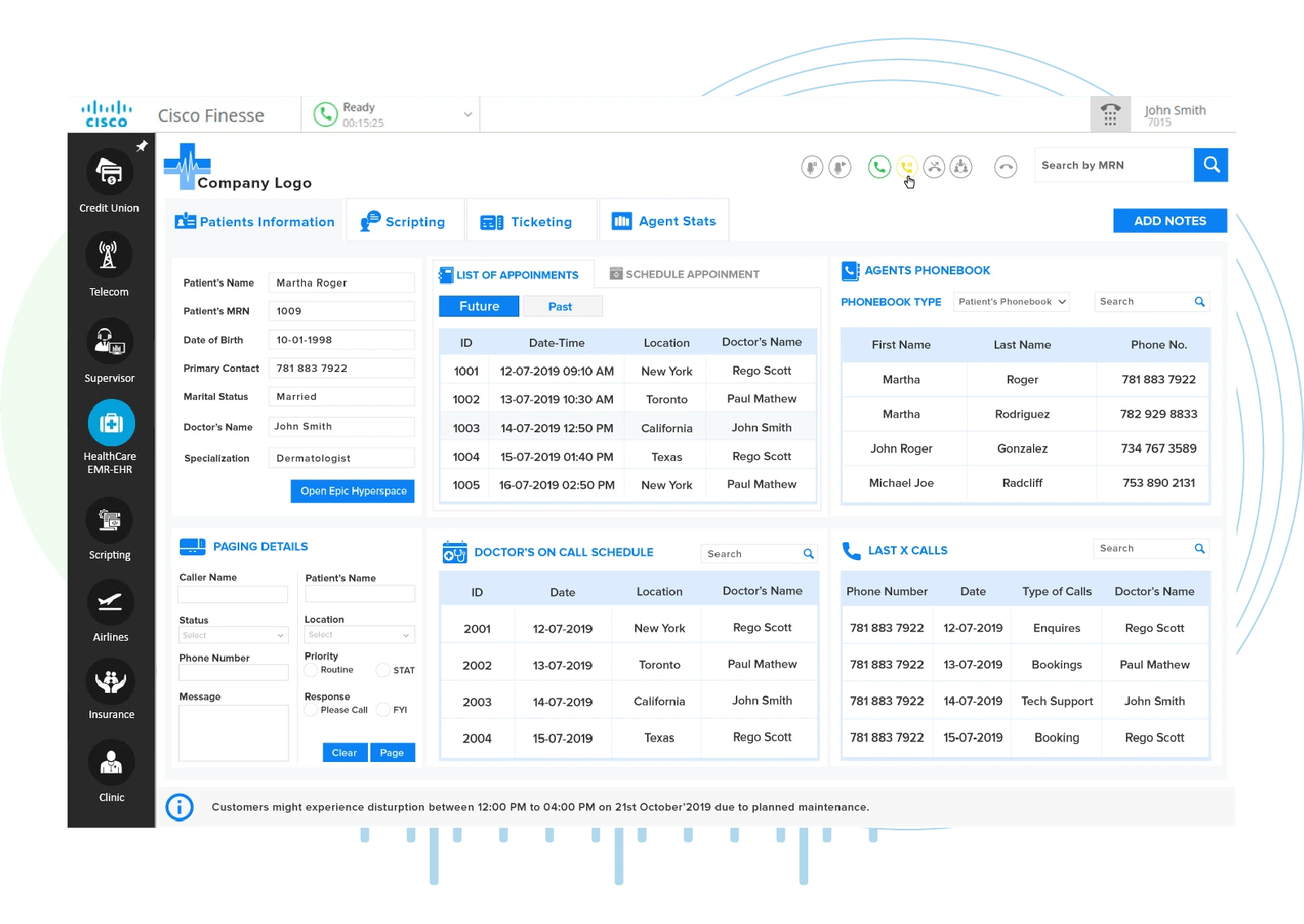Click the green Ready status phone icon
Screen dimensions: 1304x924
[x=326, y=114]
